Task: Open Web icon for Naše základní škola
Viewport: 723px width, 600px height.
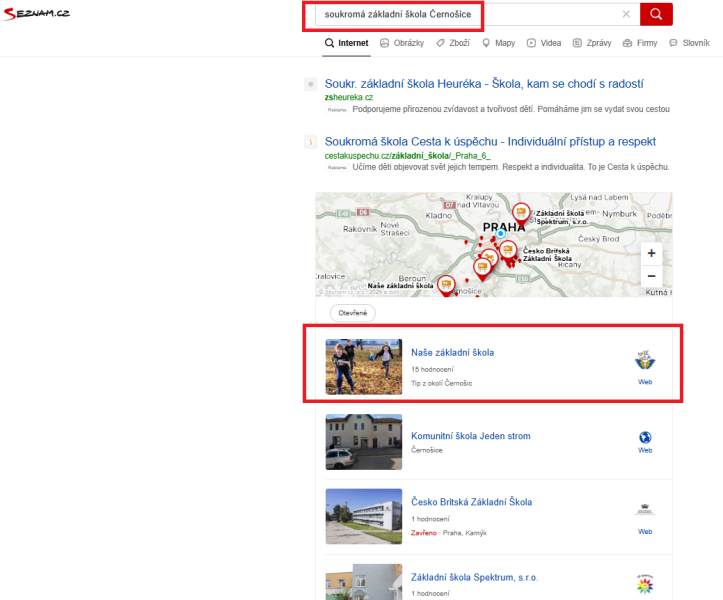Action: [x=645, y=366]
